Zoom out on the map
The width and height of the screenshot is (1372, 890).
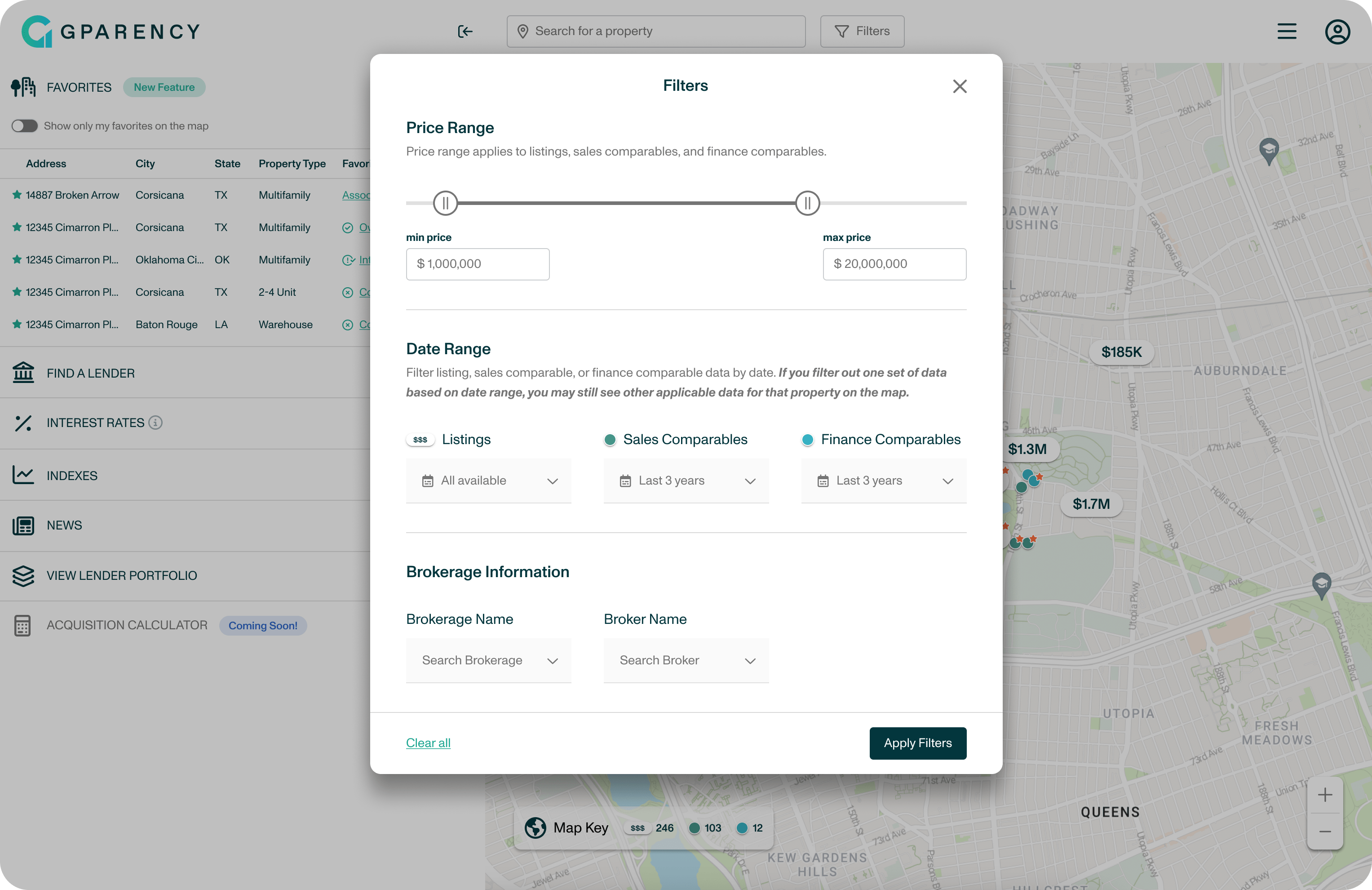1325,831
